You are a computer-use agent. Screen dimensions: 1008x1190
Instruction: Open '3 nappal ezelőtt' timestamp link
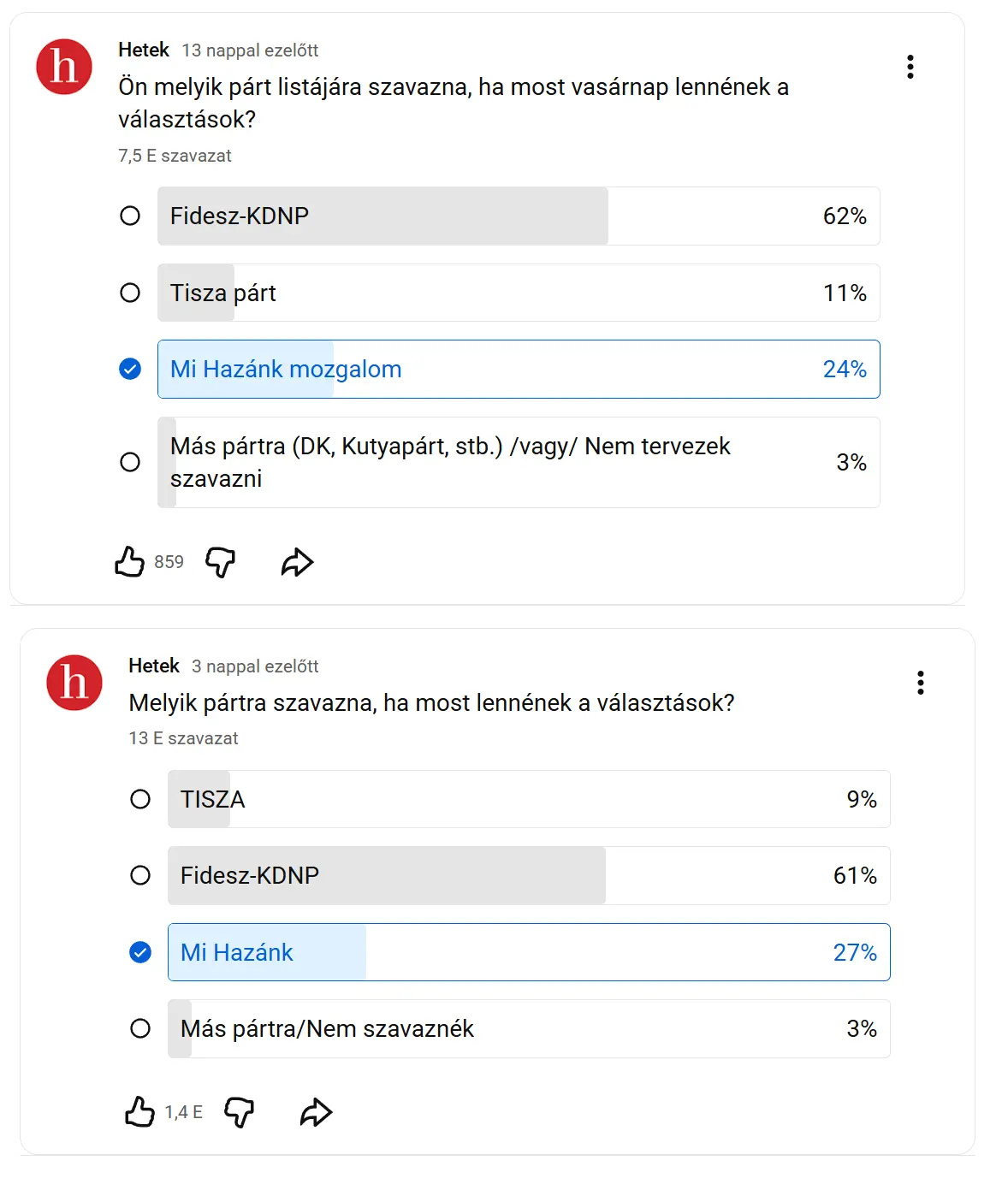(255, 666)
